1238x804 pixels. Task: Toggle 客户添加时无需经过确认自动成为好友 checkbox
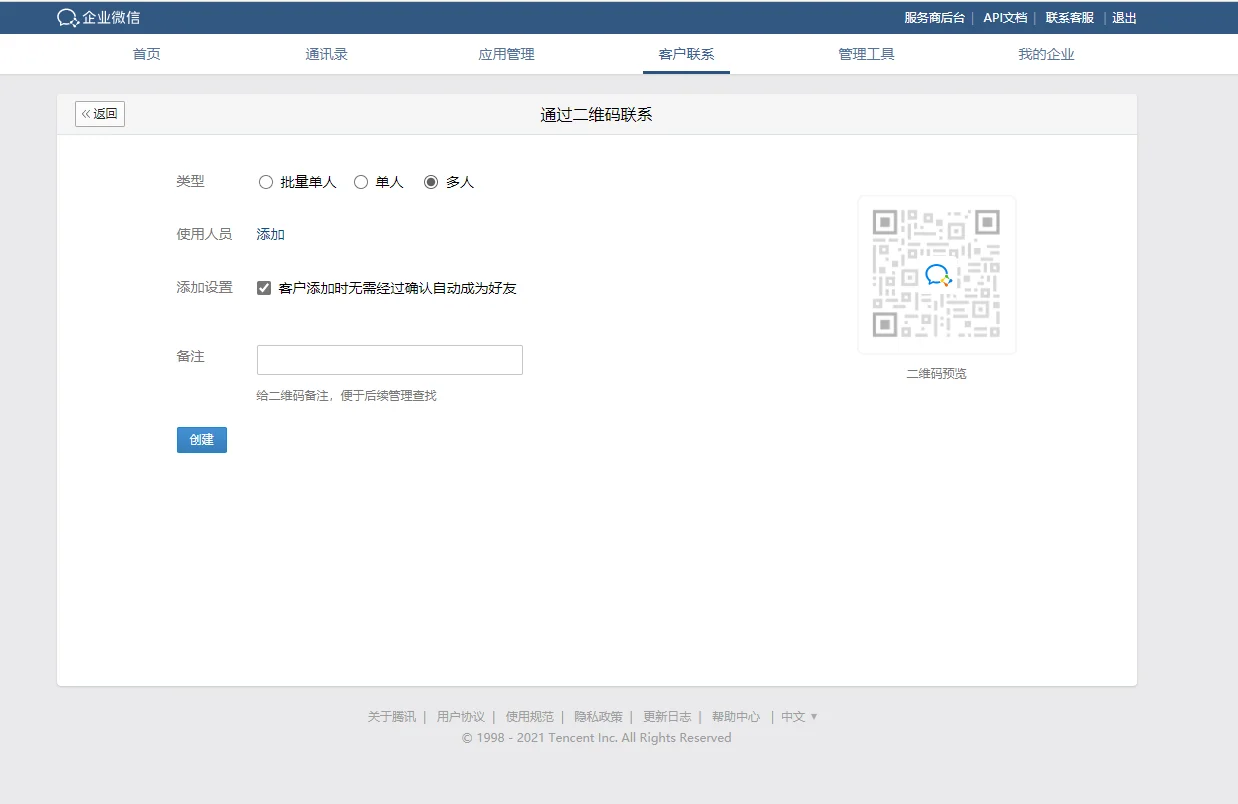(264, 288)
